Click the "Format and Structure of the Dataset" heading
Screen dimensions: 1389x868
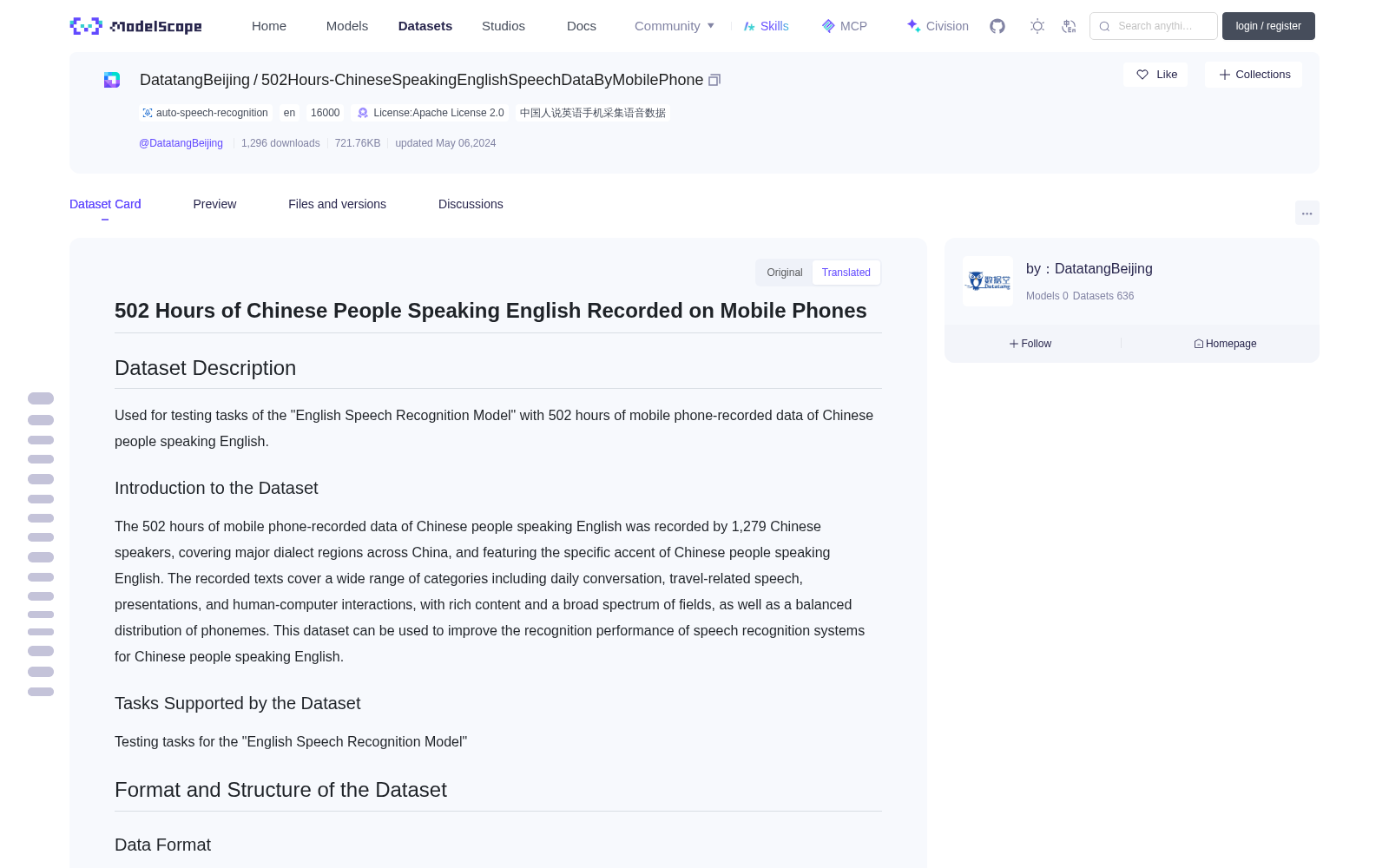[280, 790]
